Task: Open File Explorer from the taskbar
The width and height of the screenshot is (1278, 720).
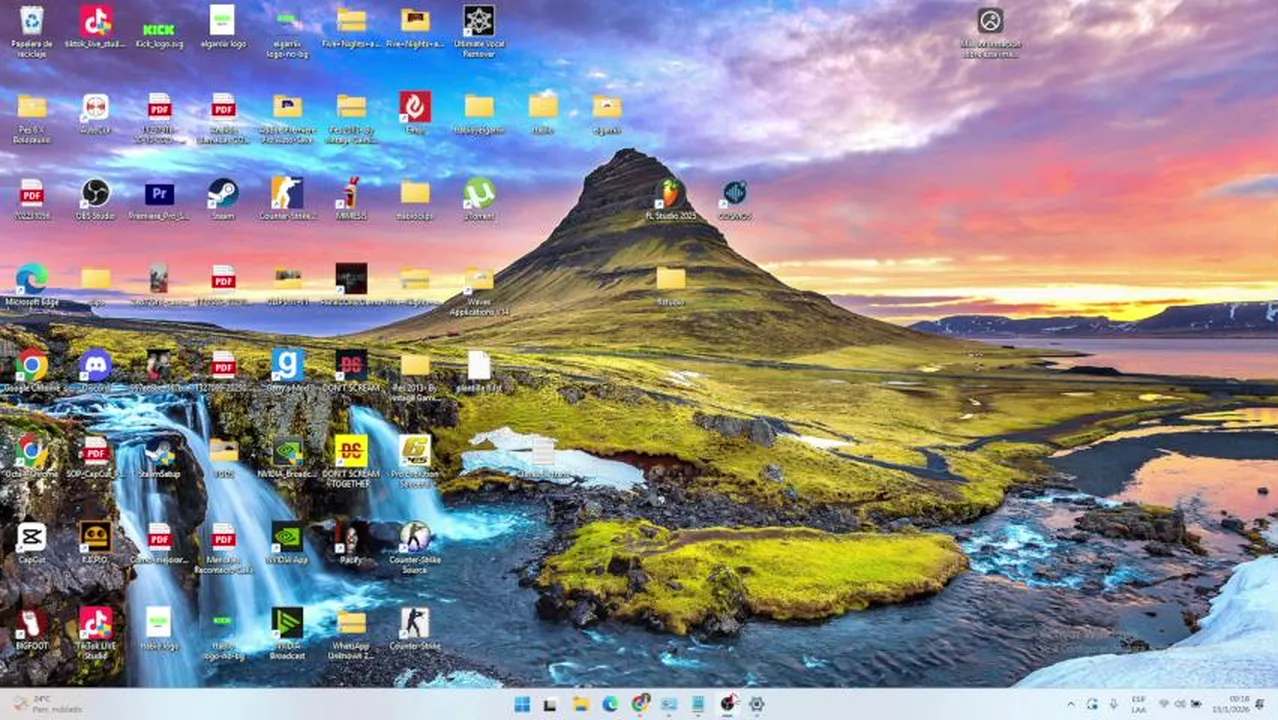Action: [x=581, y=704]
